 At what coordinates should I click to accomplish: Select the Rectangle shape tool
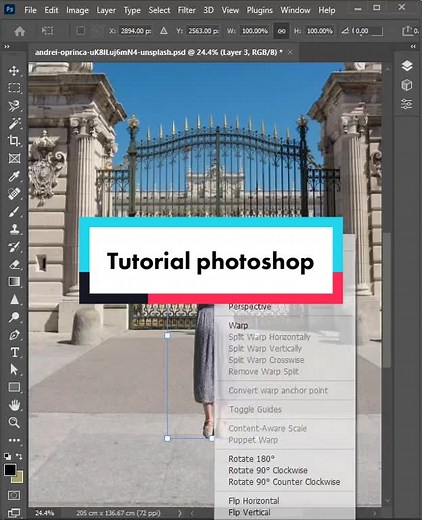click(x=14, y=387)
